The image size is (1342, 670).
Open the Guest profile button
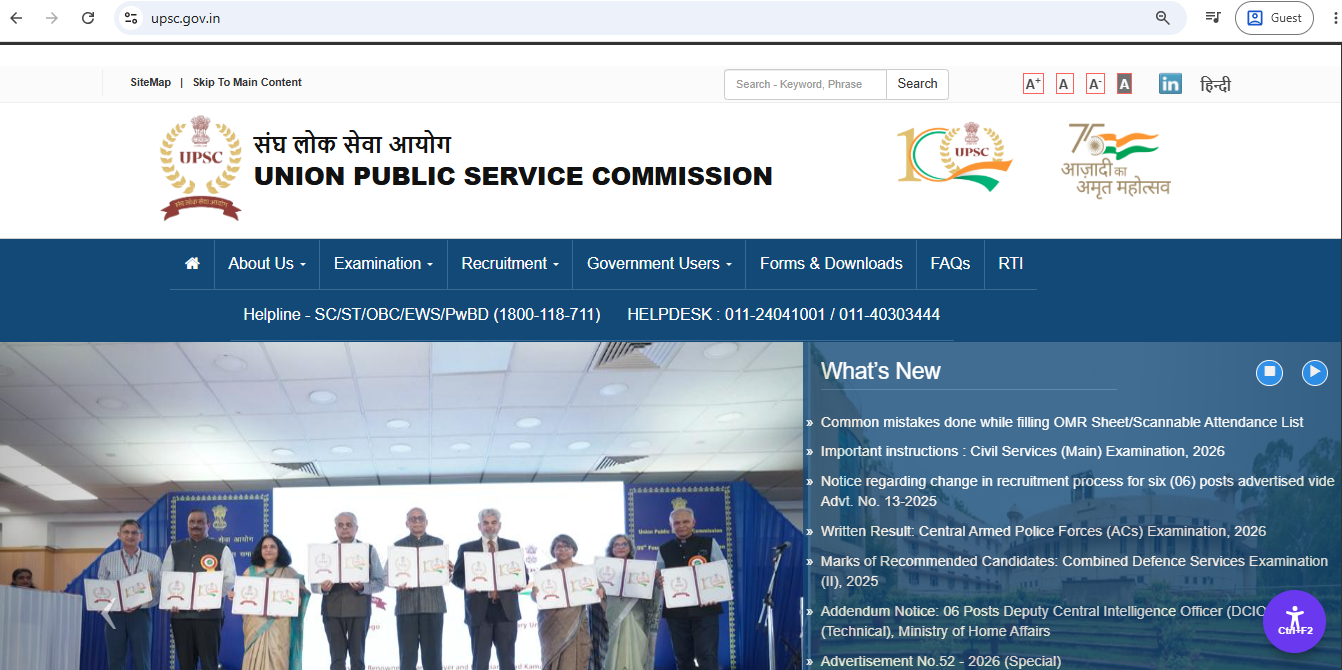1274,18
